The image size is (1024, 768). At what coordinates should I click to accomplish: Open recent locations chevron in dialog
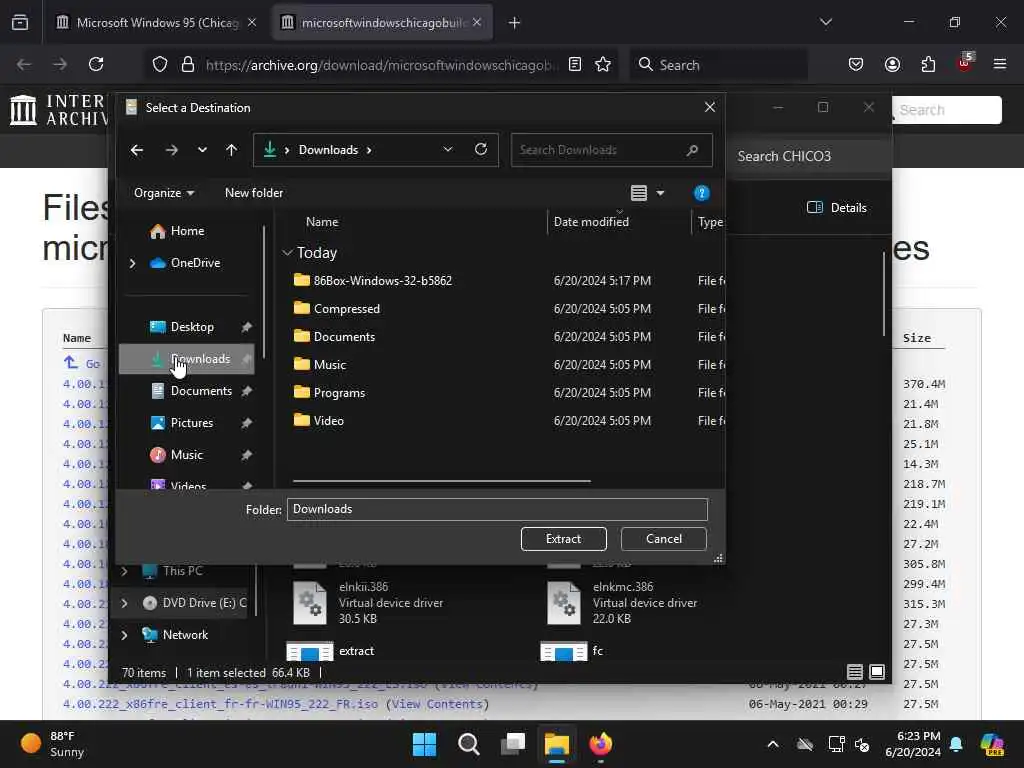click(x=202, y=150)
